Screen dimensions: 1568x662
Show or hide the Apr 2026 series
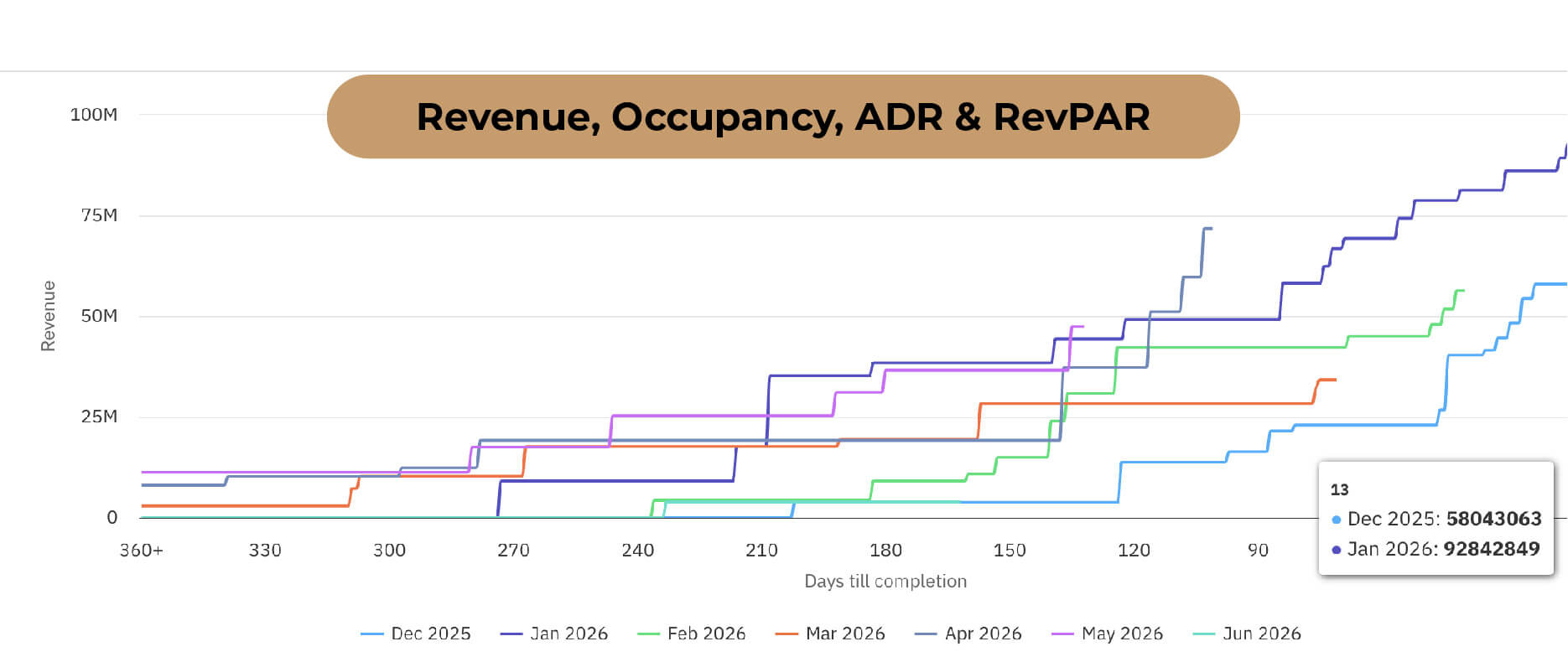point(968,634)
